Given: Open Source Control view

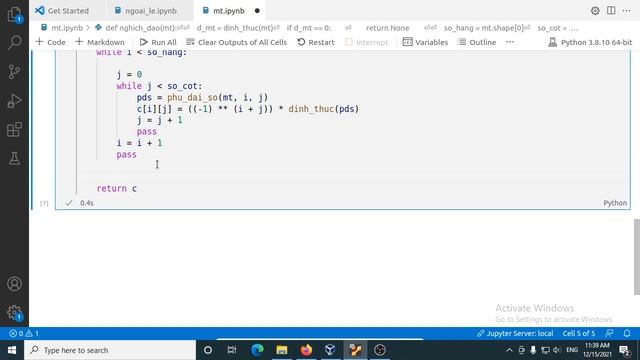Looking at the screenshot, I should (x=14, y=71).
